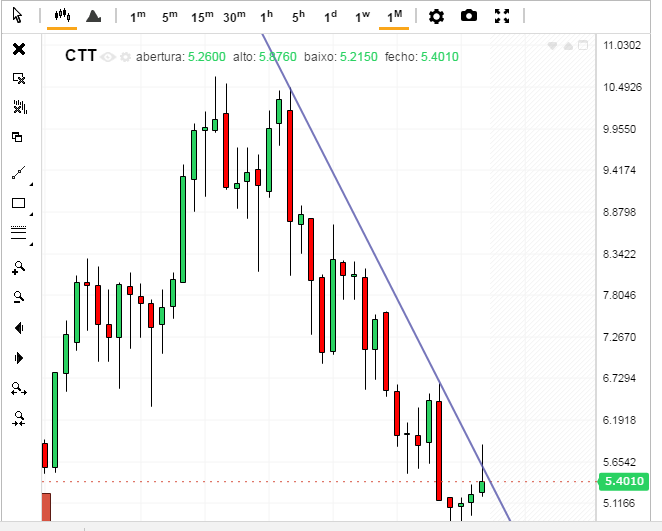
Task: Open horizontal lines tool variants triangle
Action: pos(31,244)
